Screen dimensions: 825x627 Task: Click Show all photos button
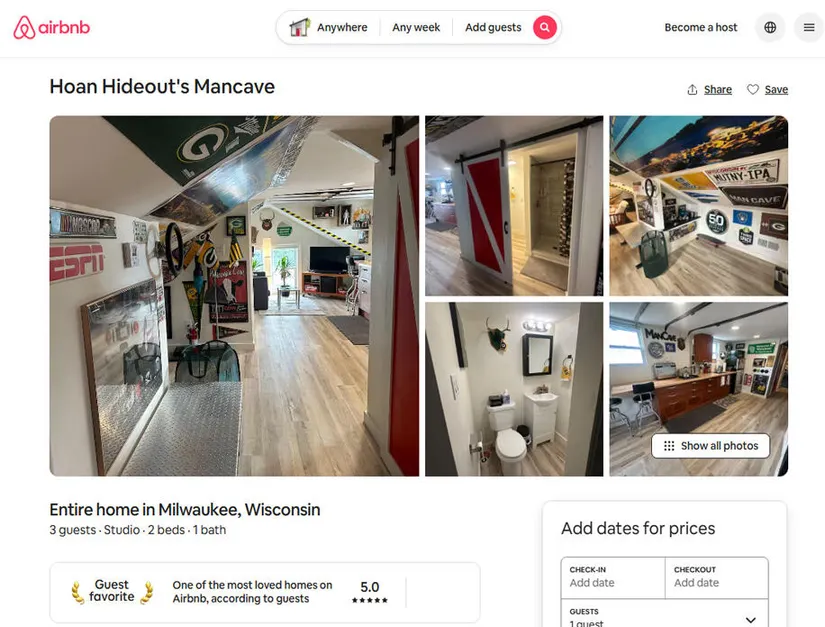(710, 446)
